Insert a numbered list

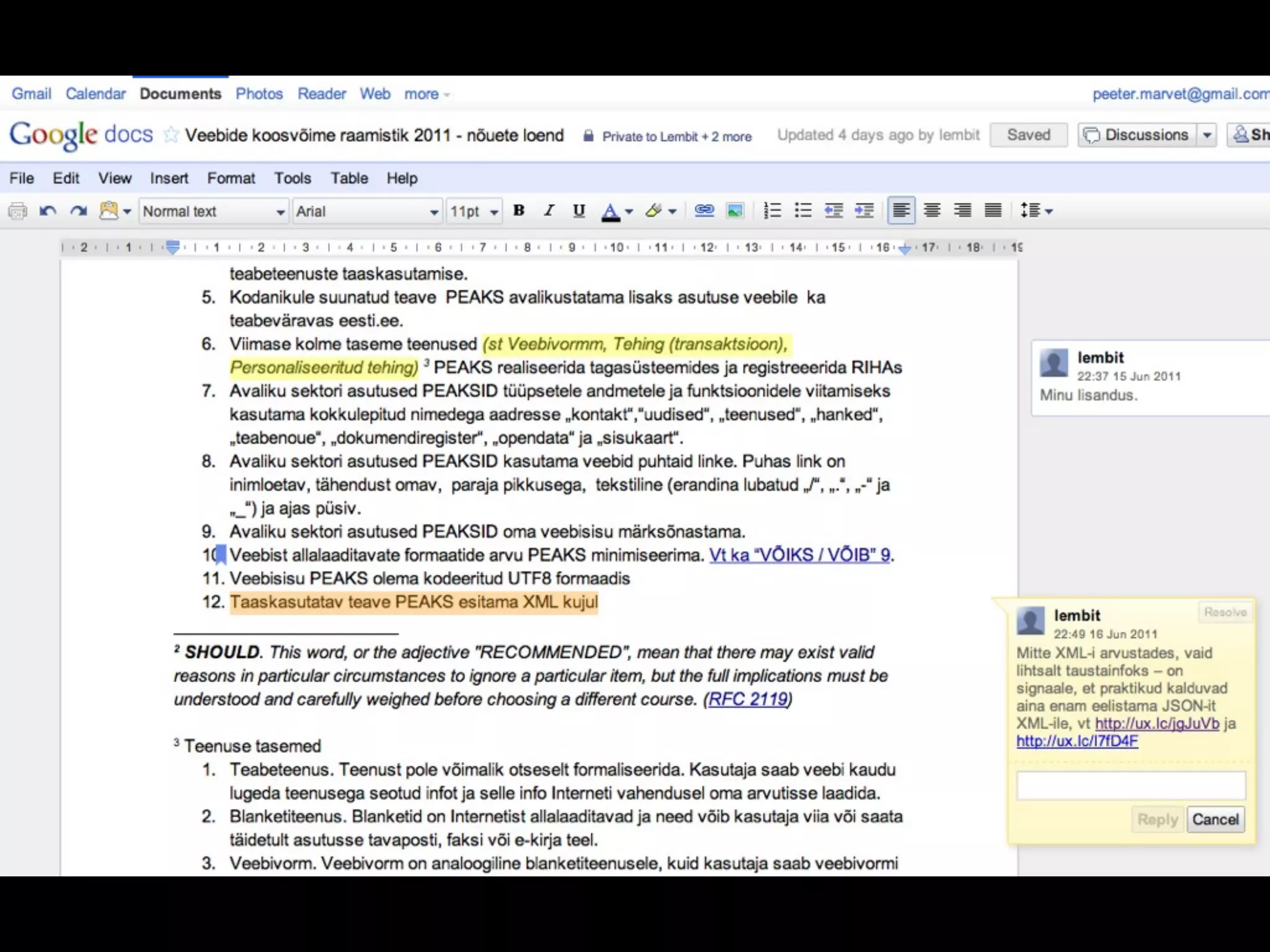pyautogui.click(x=772, y=211)
